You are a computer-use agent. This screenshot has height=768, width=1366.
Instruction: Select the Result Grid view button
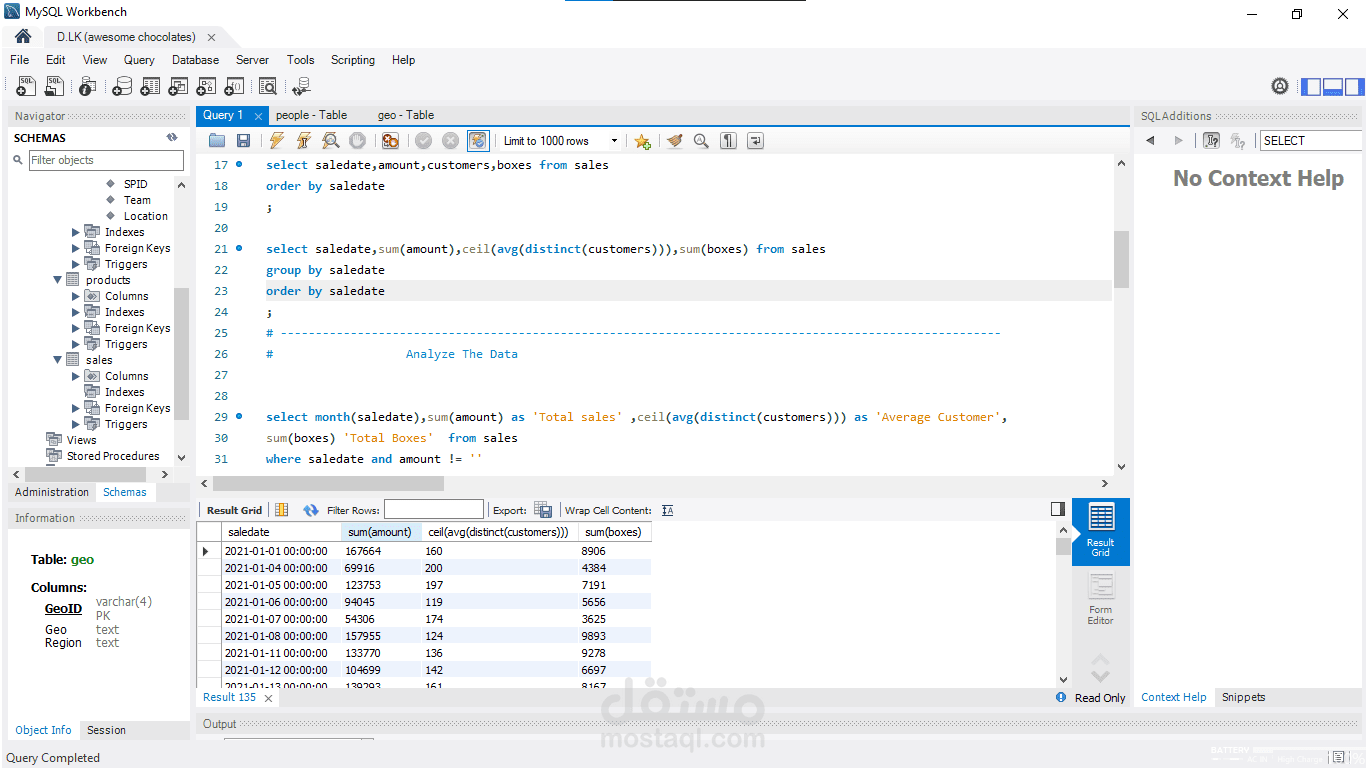tap(1101, 532)
